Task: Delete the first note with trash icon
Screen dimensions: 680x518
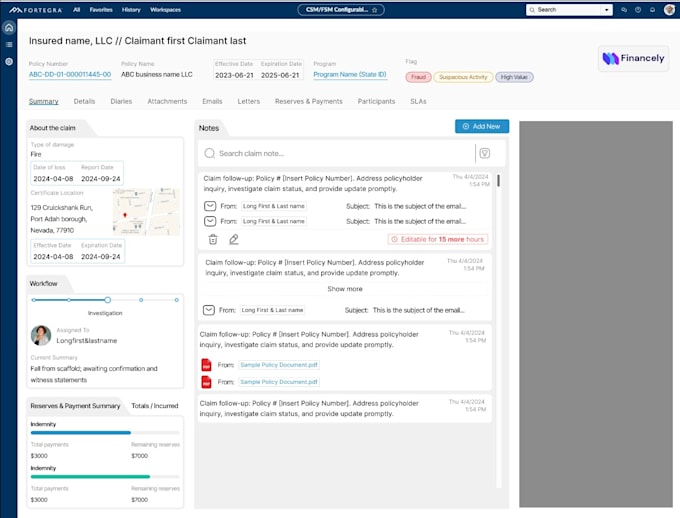Action: coord(213,239)
